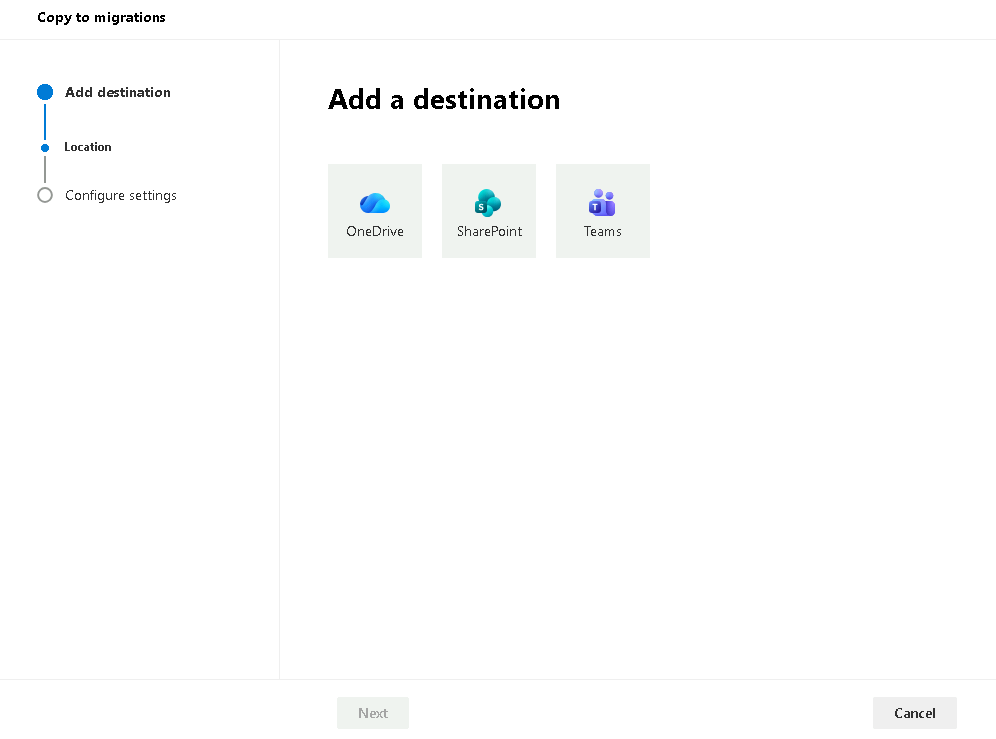Jump to Configure settings step
The height and width of the screenshot is (739, 996).
[121, 195]
